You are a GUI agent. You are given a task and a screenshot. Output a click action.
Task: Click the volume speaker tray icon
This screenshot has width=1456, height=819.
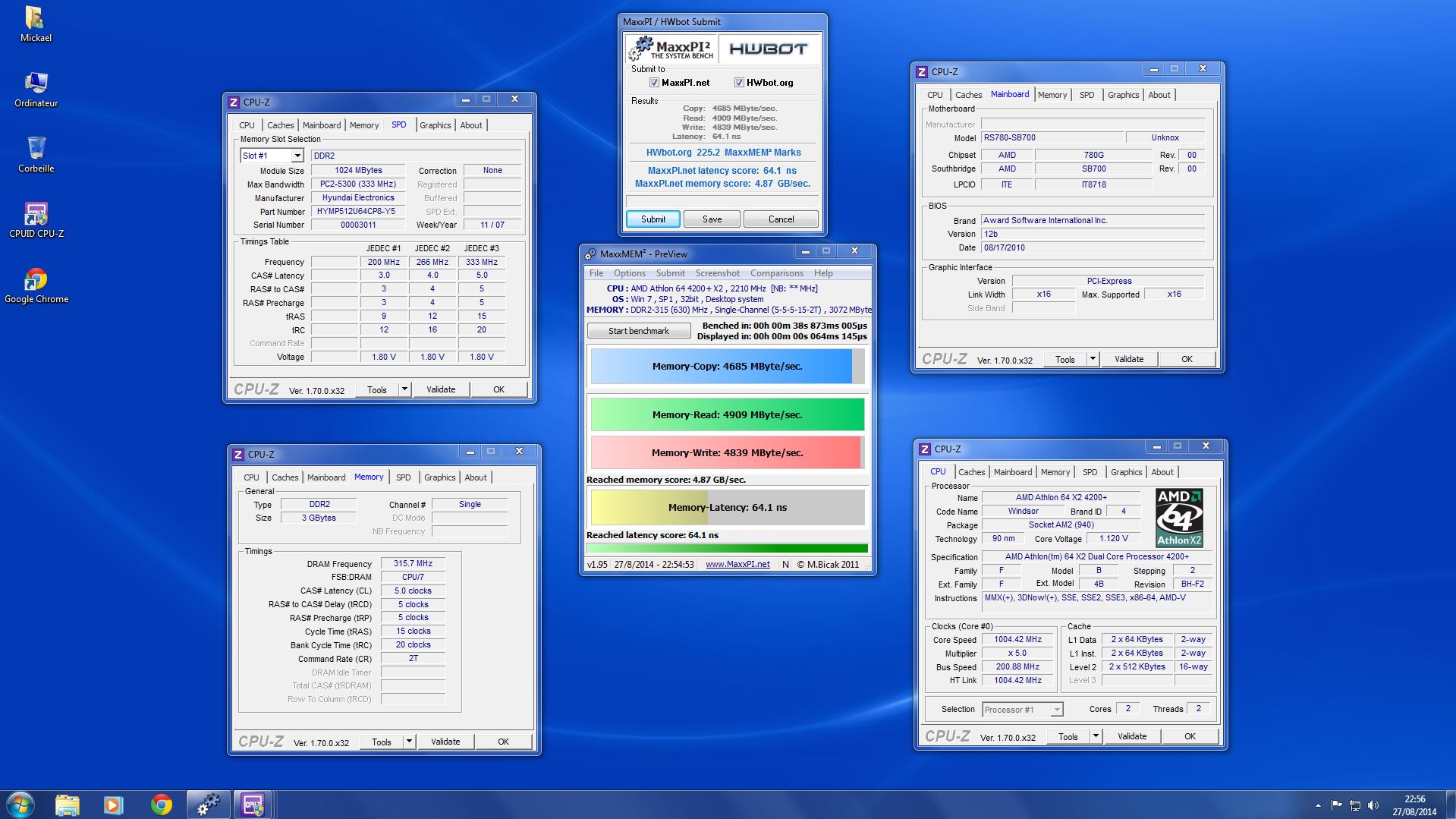click(1373, 805)
